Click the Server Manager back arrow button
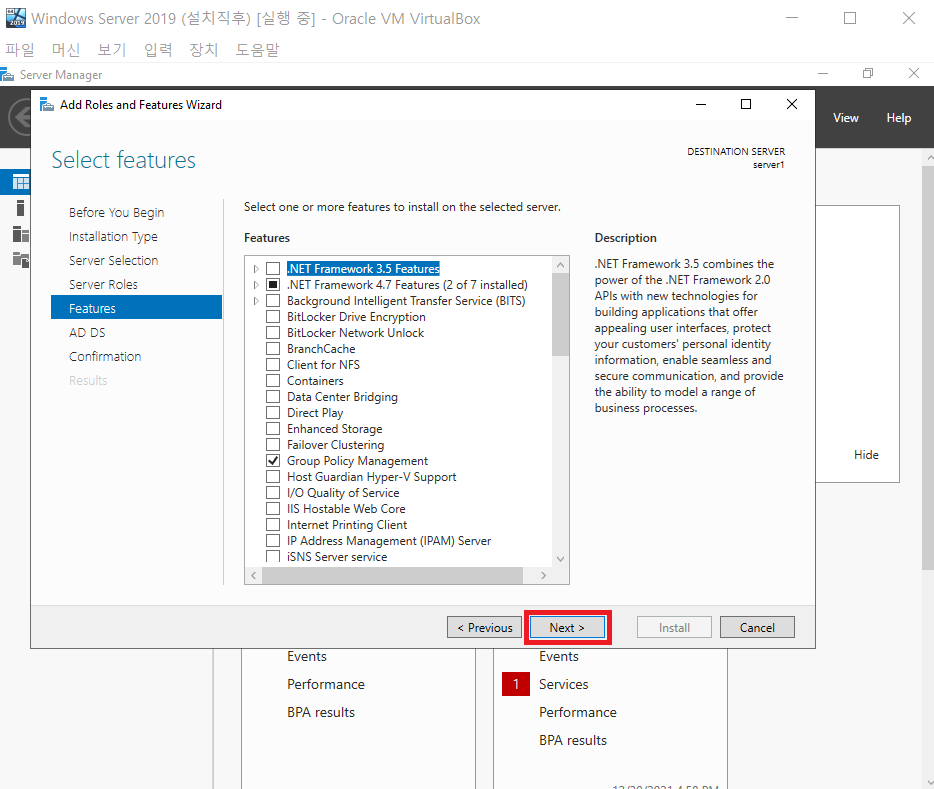The image size is (934, 789). [x=21, y=117]
